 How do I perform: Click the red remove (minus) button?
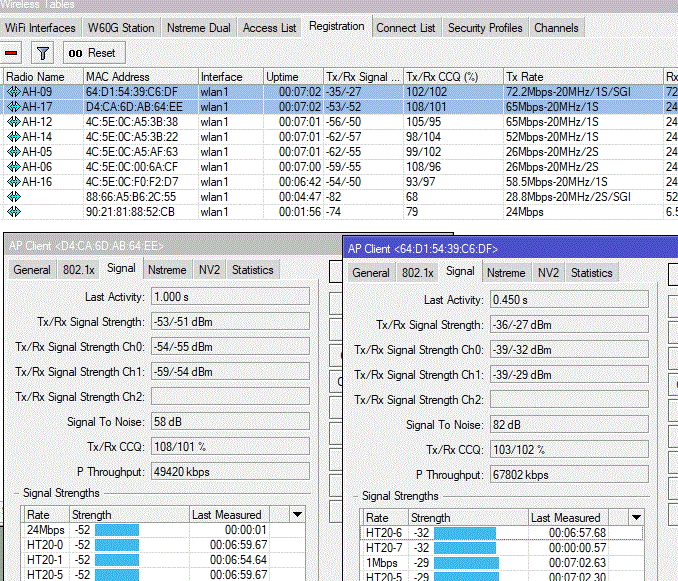11,53
